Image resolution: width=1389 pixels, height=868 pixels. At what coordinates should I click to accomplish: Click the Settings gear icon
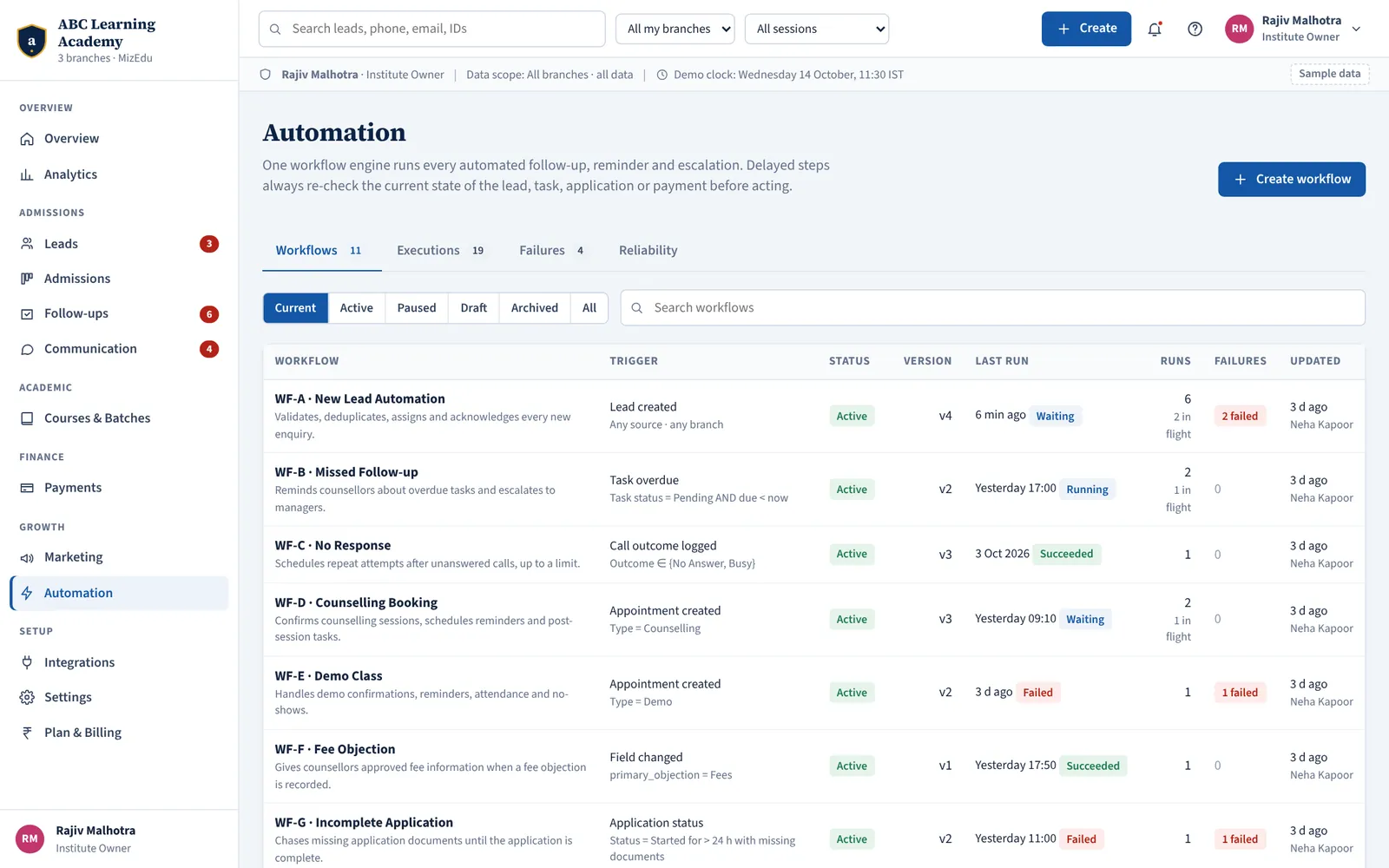click(x=27, y=697)
